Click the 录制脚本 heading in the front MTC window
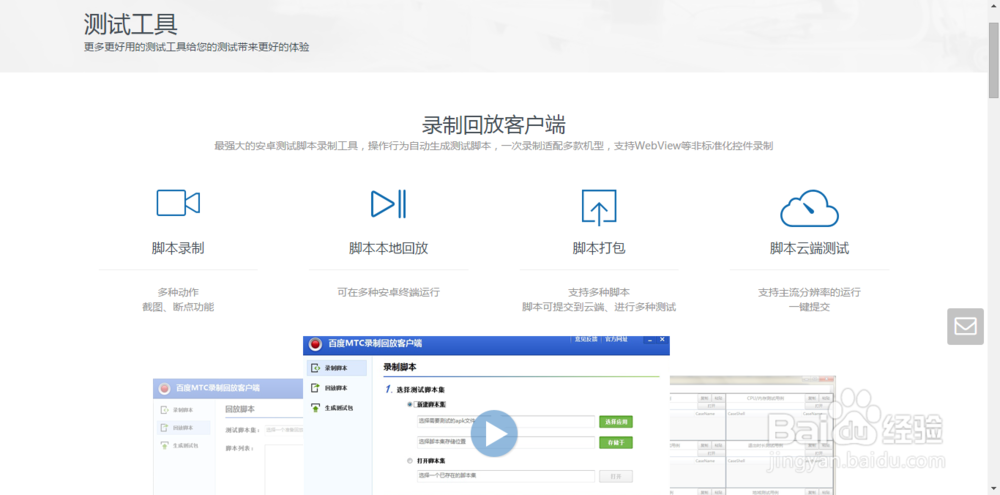The image size is (1000, 495). point(400,367)
